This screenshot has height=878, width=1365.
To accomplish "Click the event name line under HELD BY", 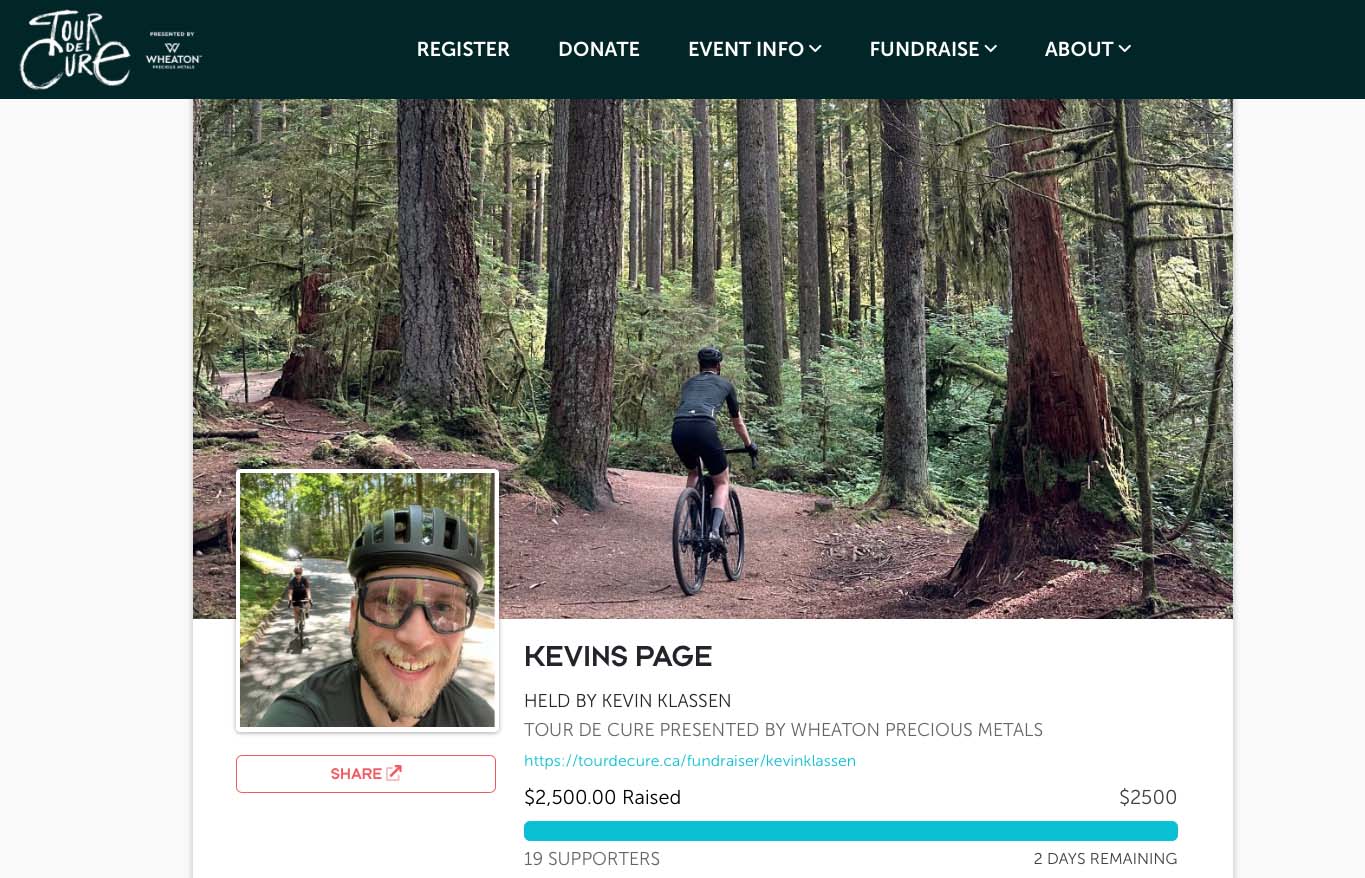I will (783, 730).
